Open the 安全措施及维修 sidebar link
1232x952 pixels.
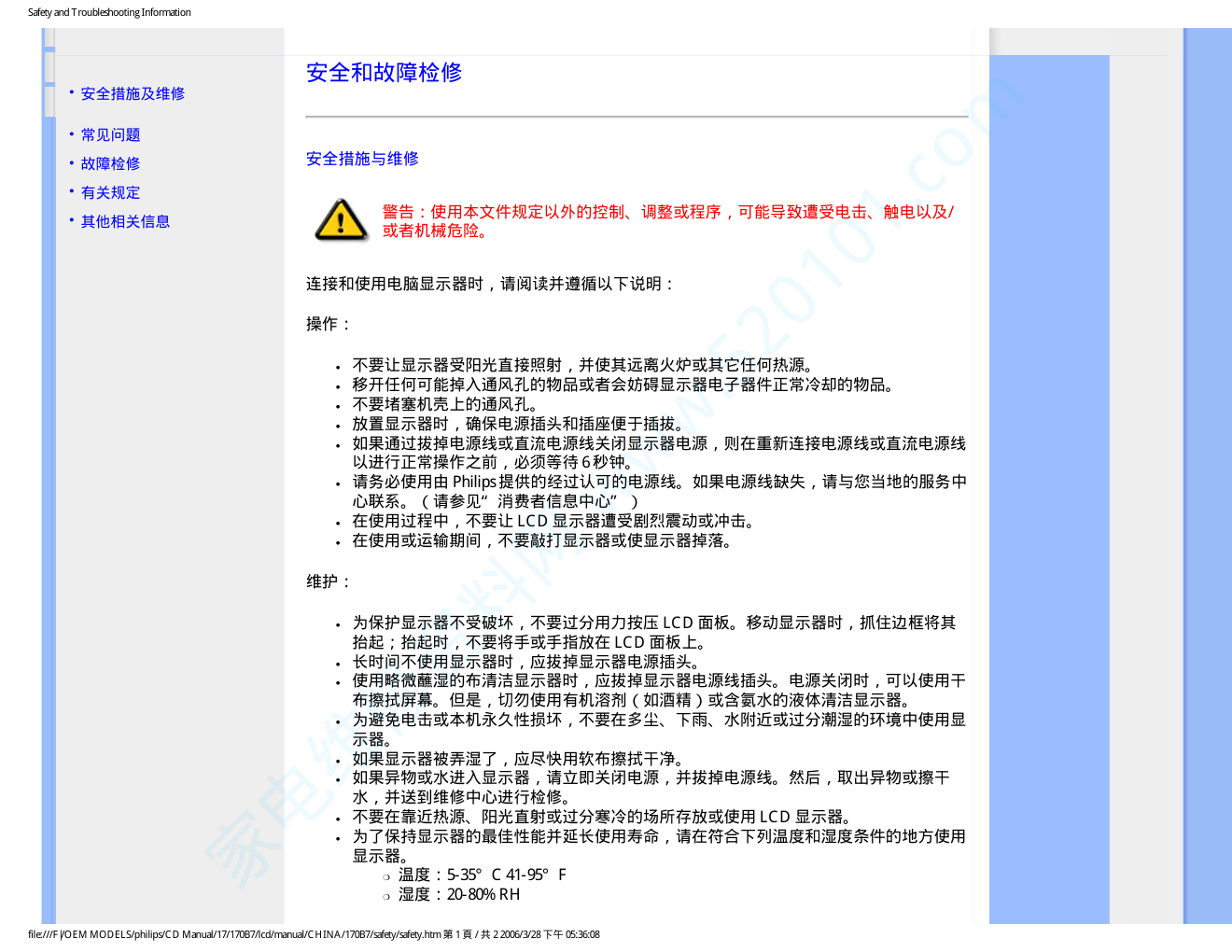[133, 94]
